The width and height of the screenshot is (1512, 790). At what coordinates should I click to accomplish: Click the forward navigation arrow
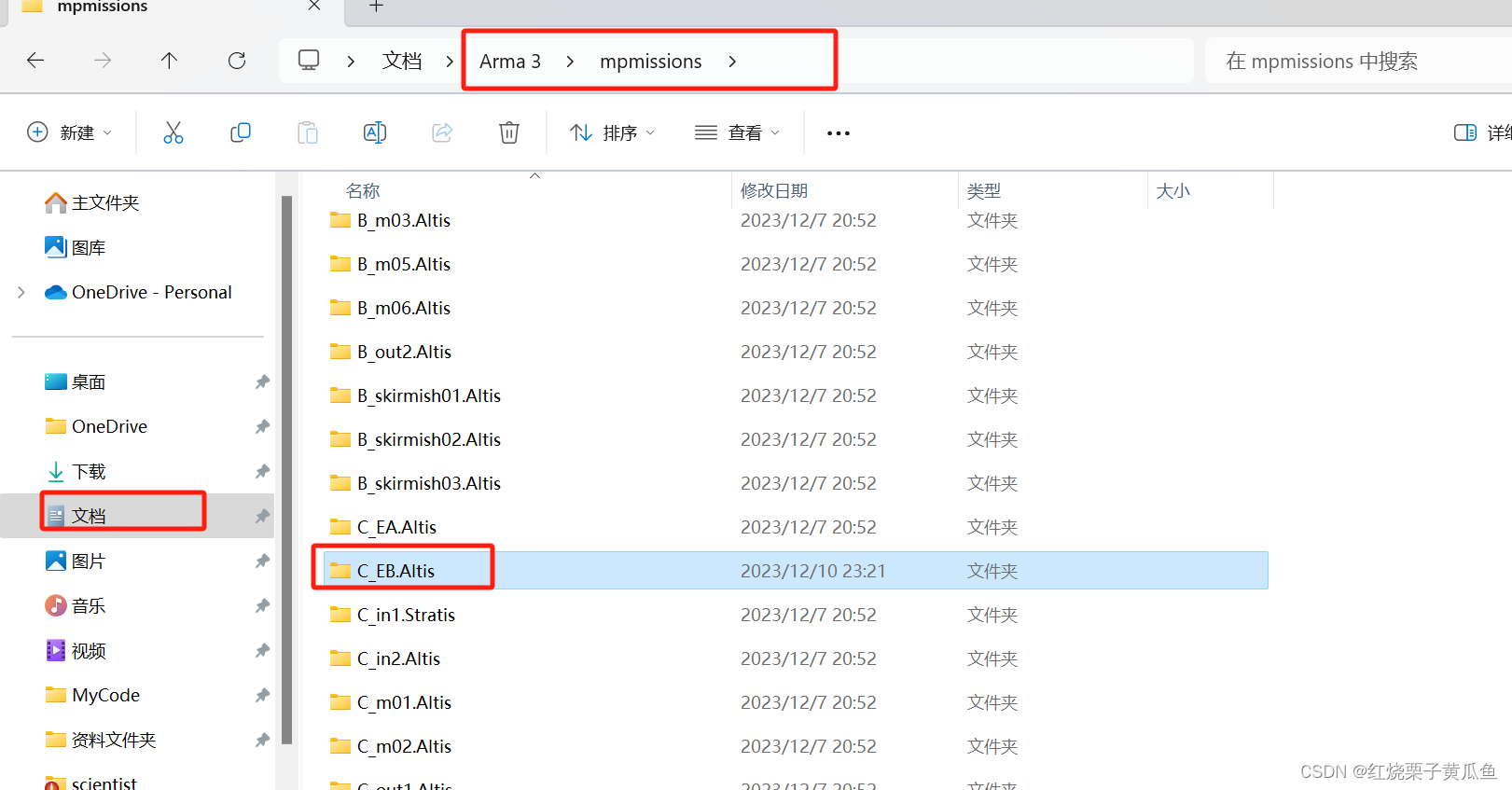click(x=103, y=61)
